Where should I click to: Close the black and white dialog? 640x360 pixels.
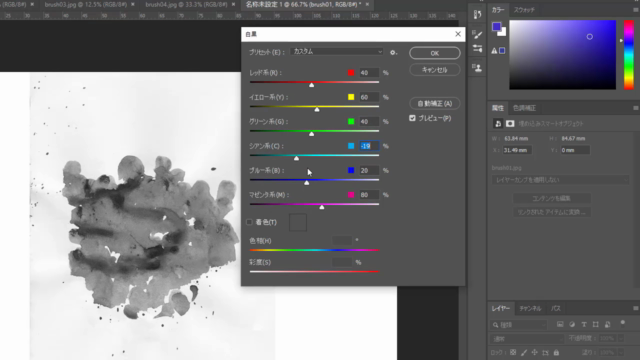tap(458, 34)
